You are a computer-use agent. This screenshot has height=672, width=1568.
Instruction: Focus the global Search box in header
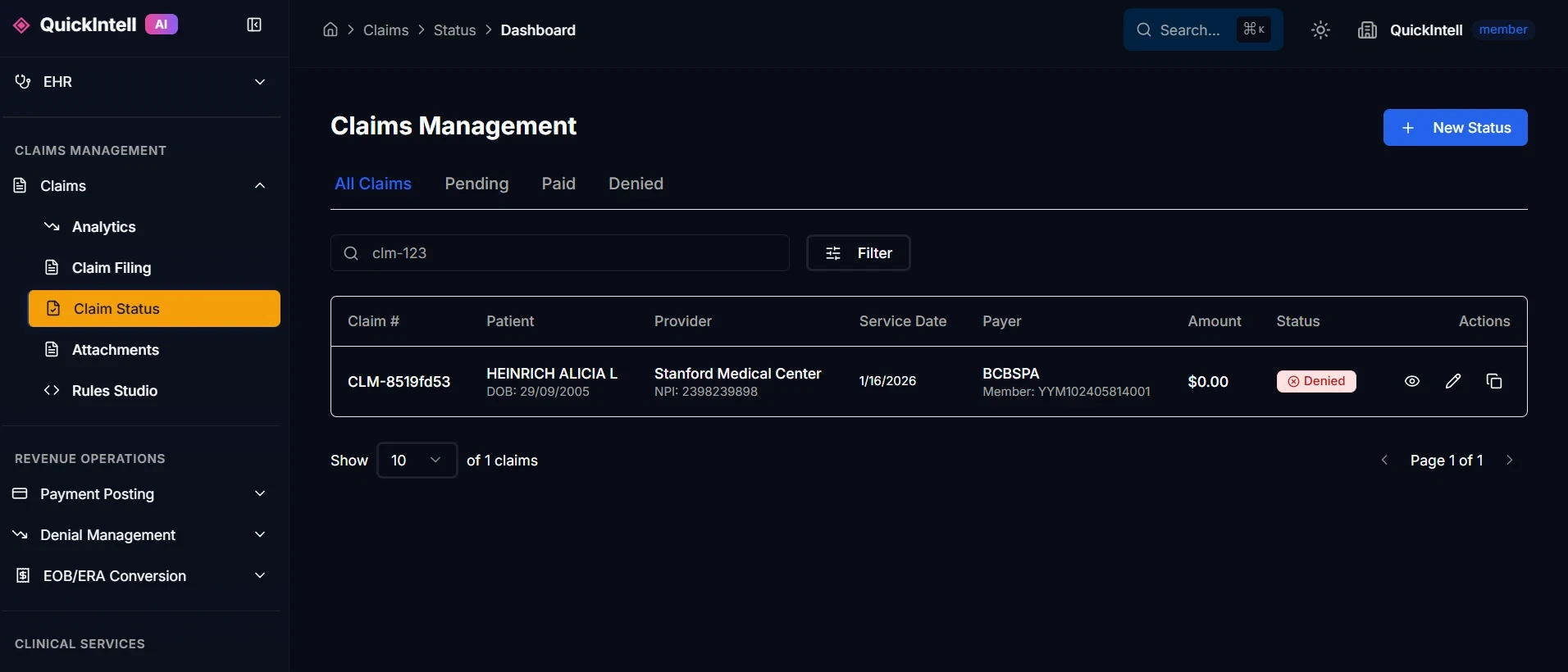click(1203, 30)
